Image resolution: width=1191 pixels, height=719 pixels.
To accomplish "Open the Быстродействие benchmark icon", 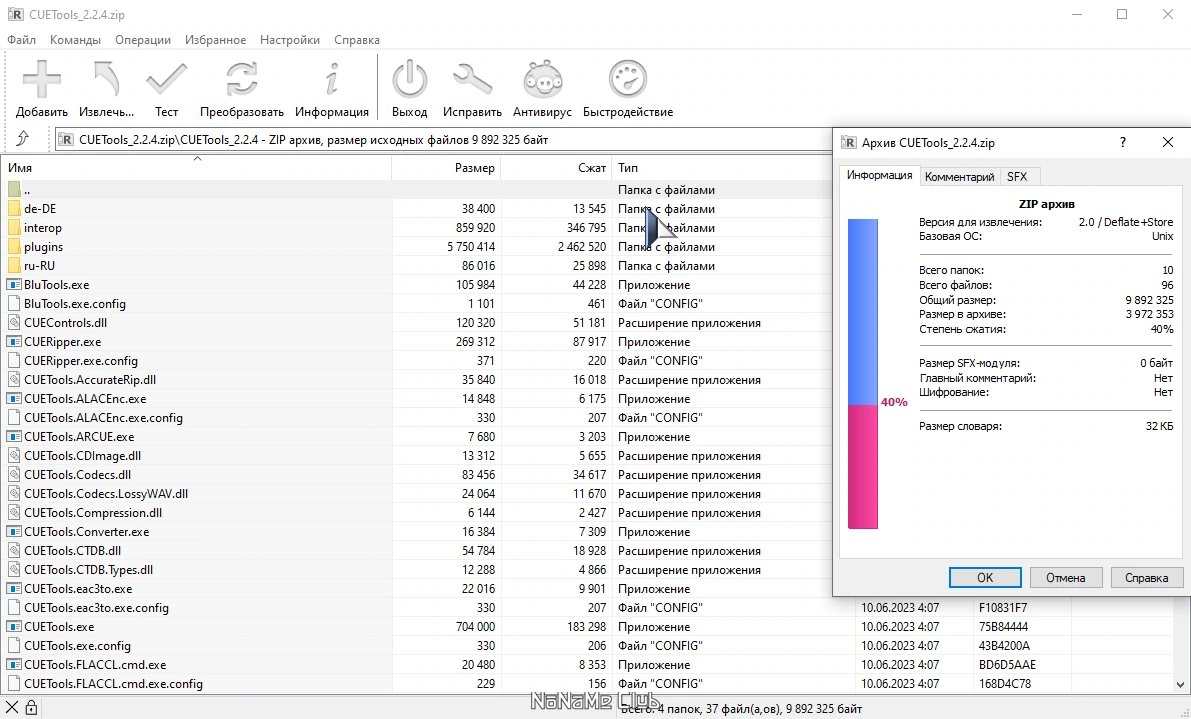I will (627, 80).
